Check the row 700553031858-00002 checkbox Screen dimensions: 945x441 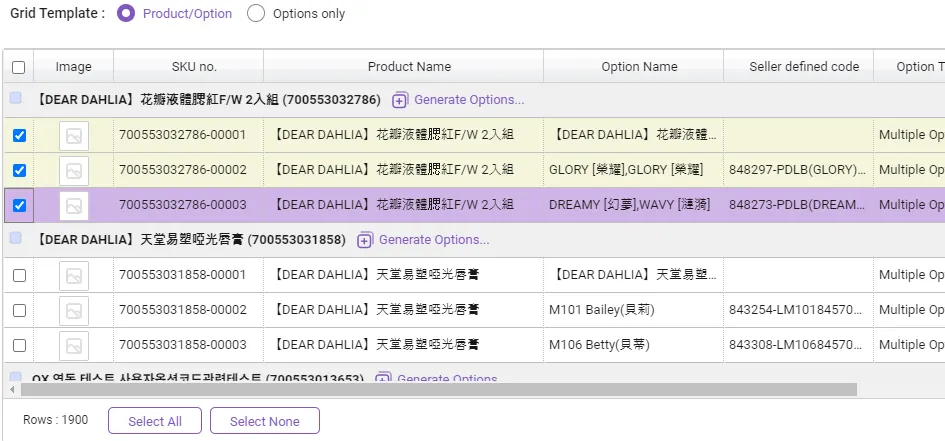[19, 311]
